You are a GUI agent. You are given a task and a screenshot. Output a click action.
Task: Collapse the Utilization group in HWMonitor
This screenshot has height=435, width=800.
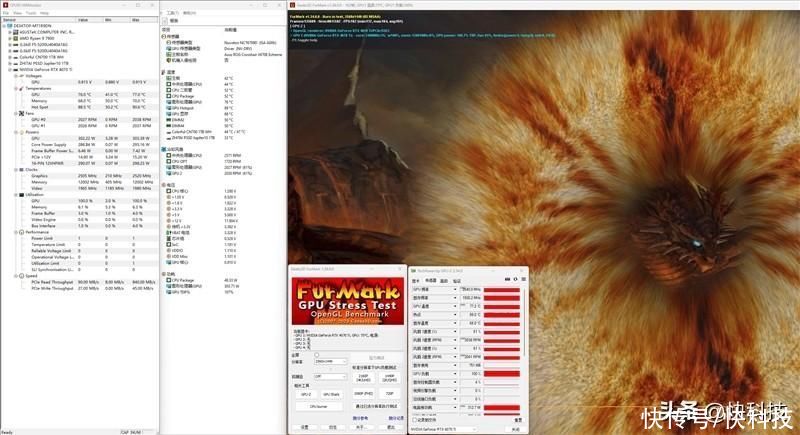tap(16, 195)
